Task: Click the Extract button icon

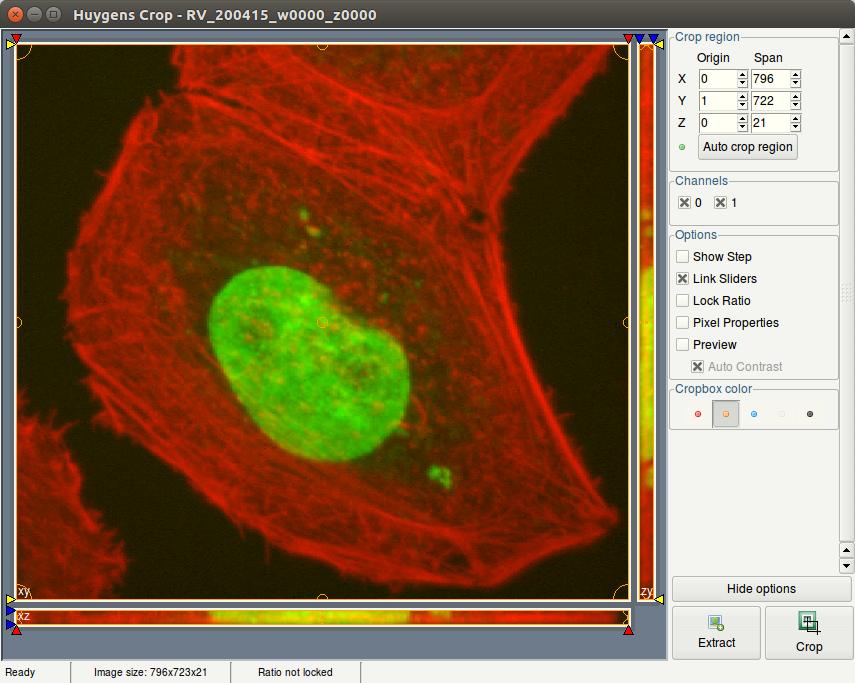Action: pos(716,624)
